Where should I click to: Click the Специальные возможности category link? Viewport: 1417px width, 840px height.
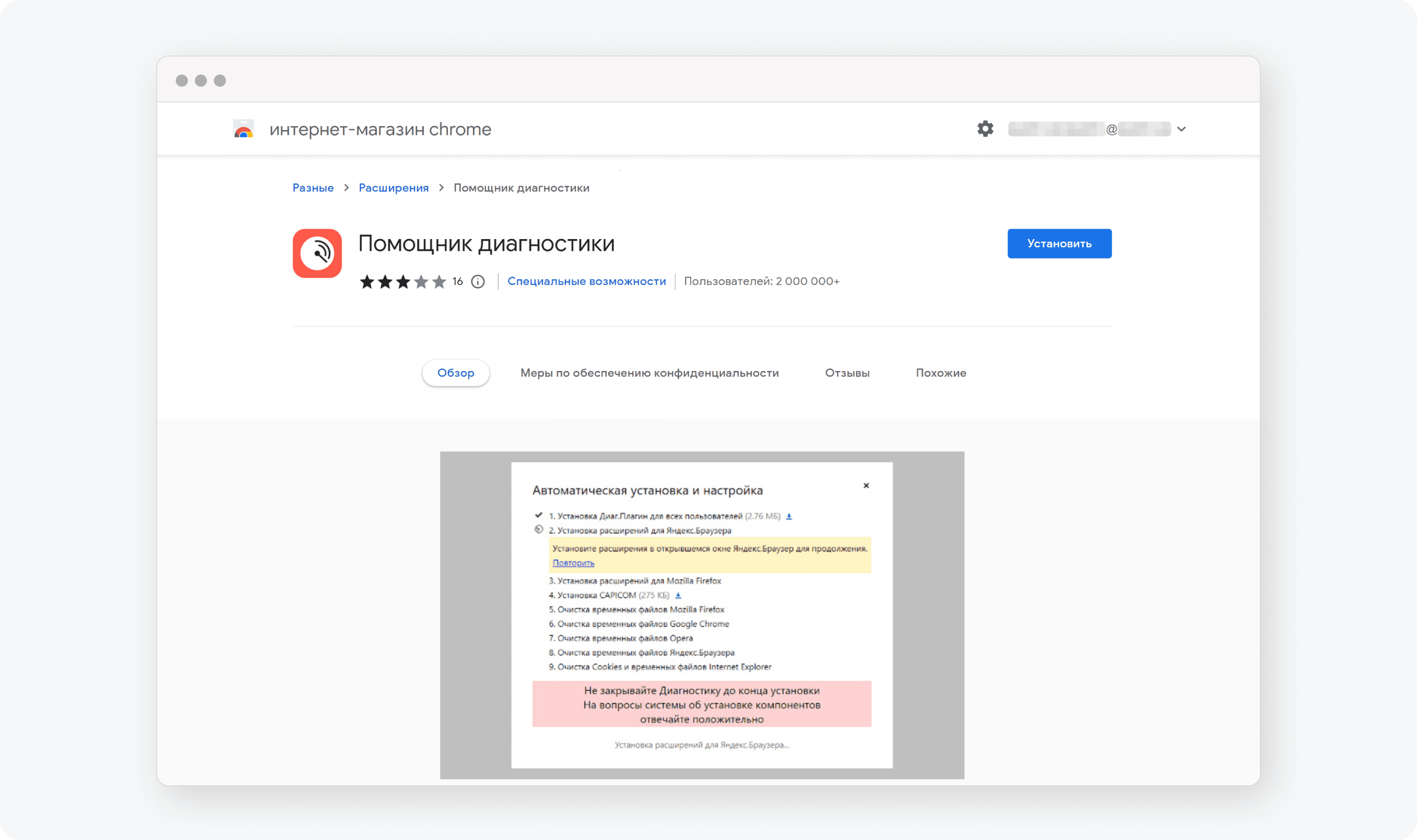click(x=586, y=281)
